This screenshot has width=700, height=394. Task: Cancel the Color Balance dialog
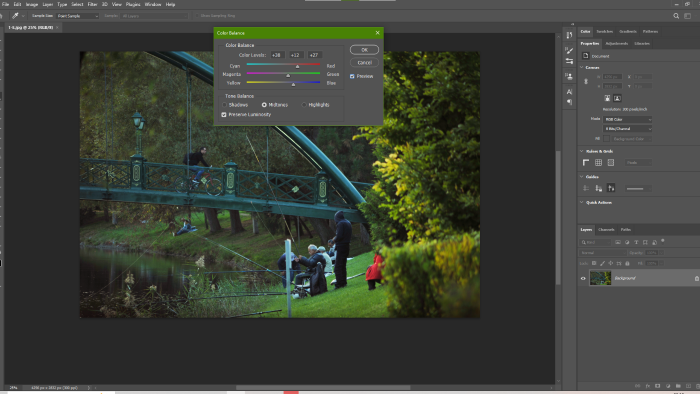(x=364, y=62)
